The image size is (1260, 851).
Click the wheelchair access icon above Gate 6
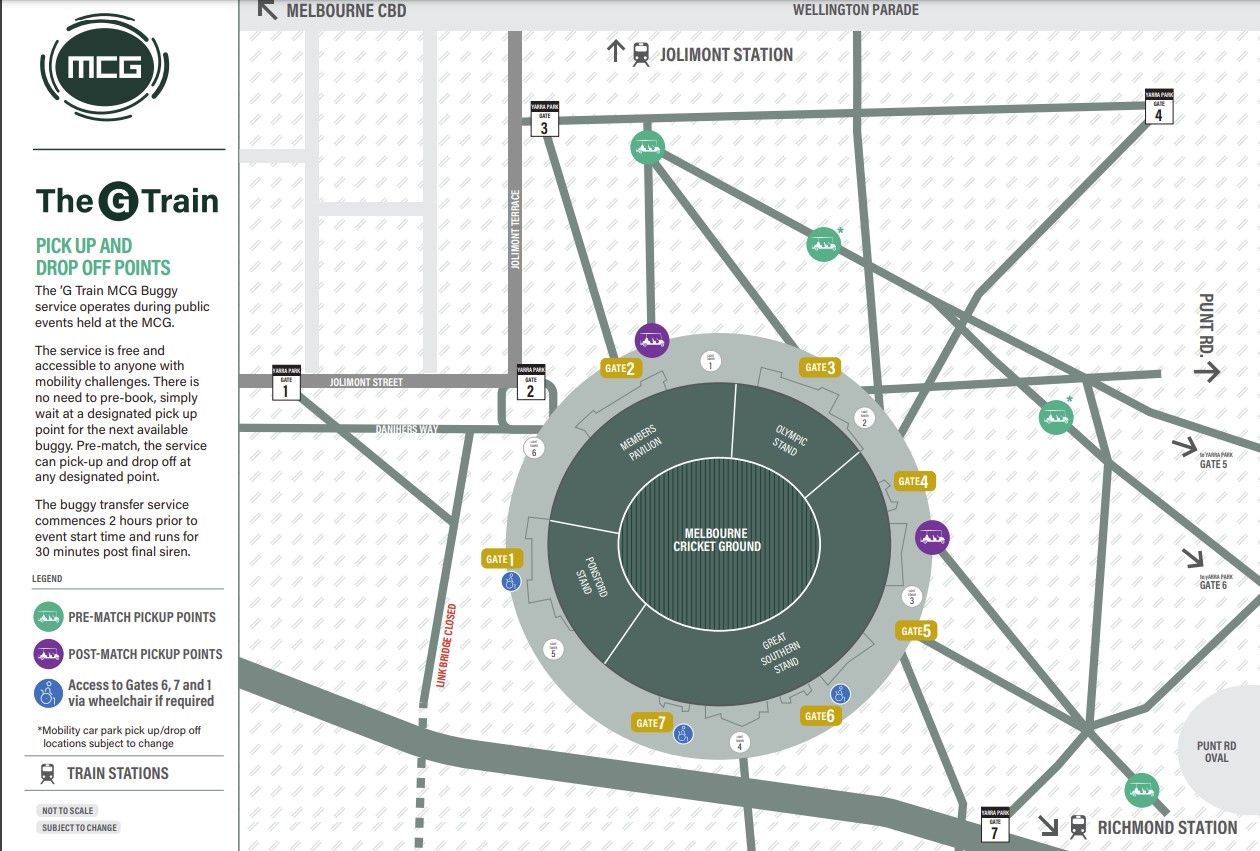[841, 694]
